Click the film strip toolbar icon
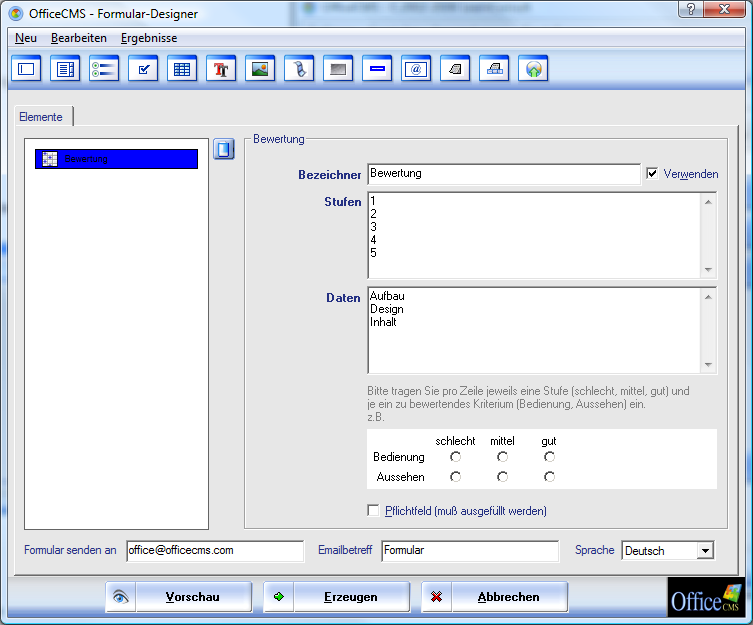 coord(299,69)
